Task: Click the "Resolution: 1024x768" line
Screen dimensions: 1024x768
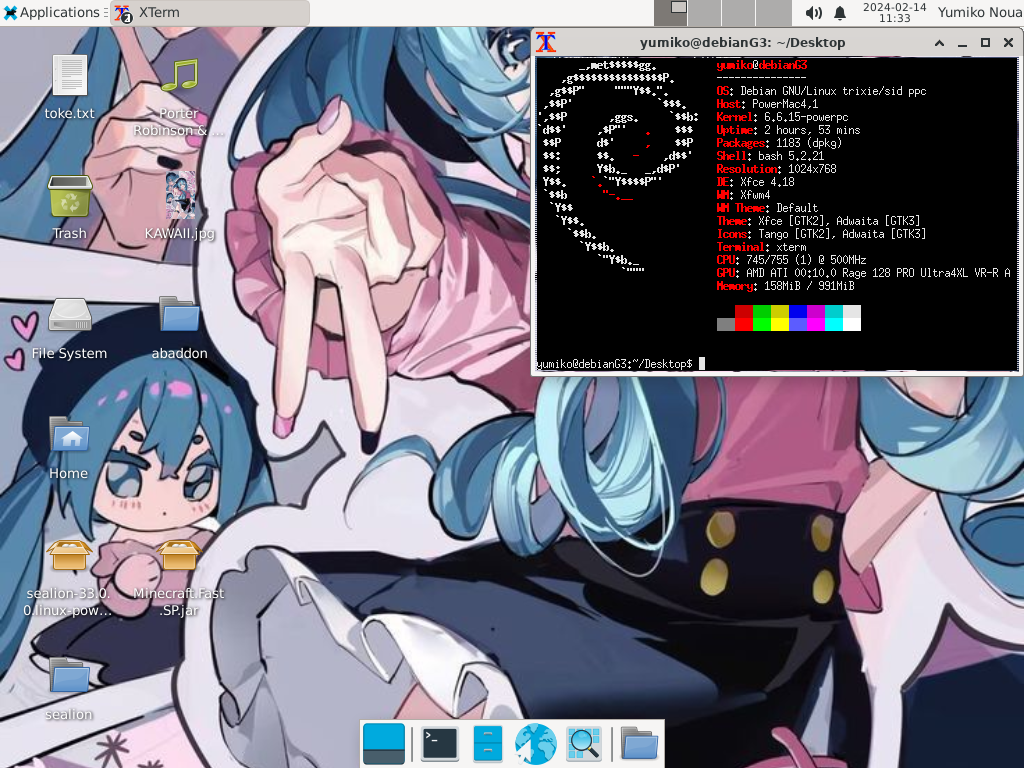Action: click(776, 169)
